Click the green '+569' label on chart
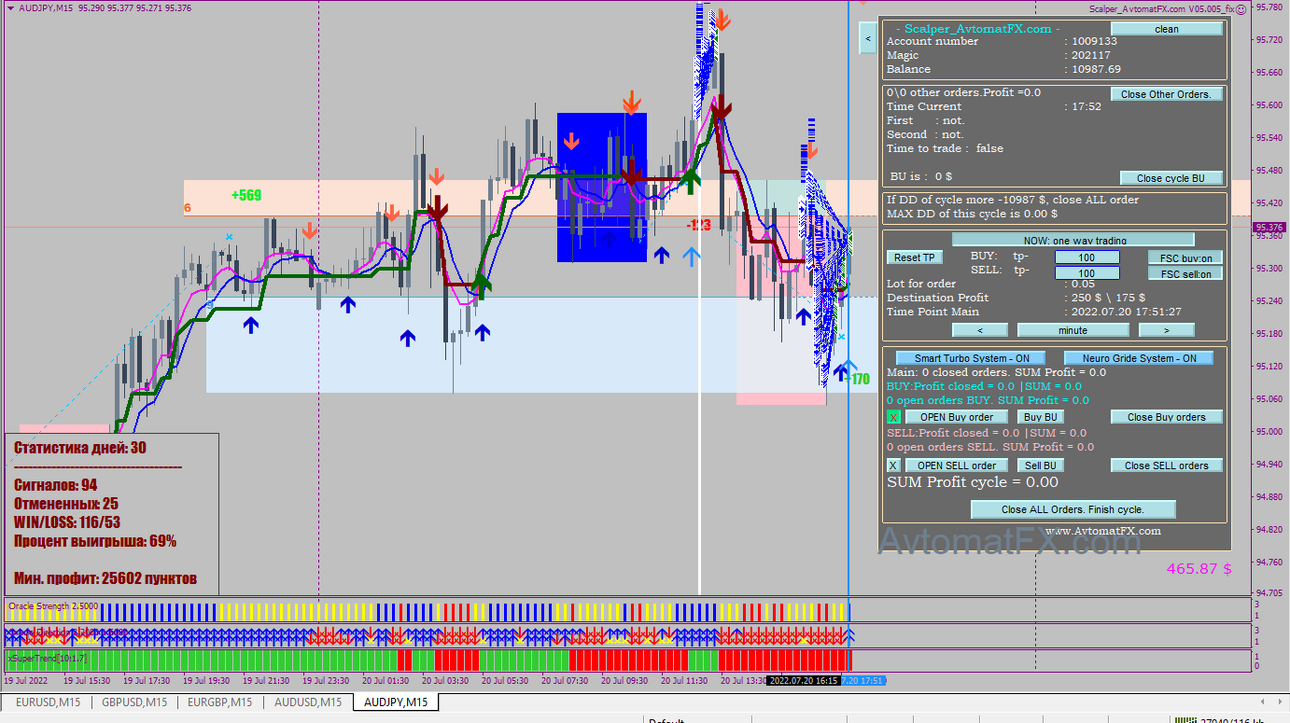Image resolution: width=1290 pixels, height=723 pixels. (246, 195)
